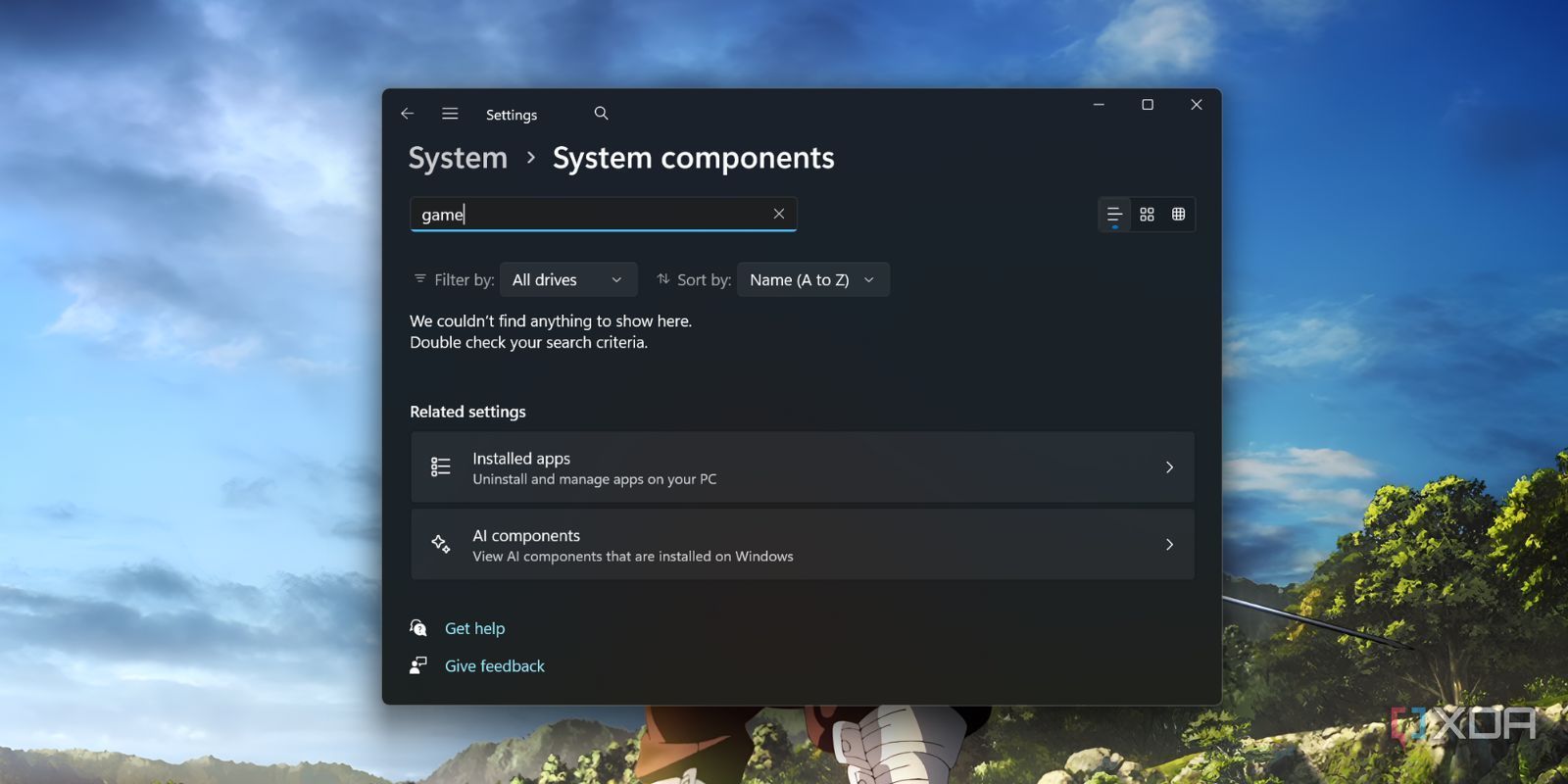
Task: Click the 'System components' page title
Action: (694, 159)
